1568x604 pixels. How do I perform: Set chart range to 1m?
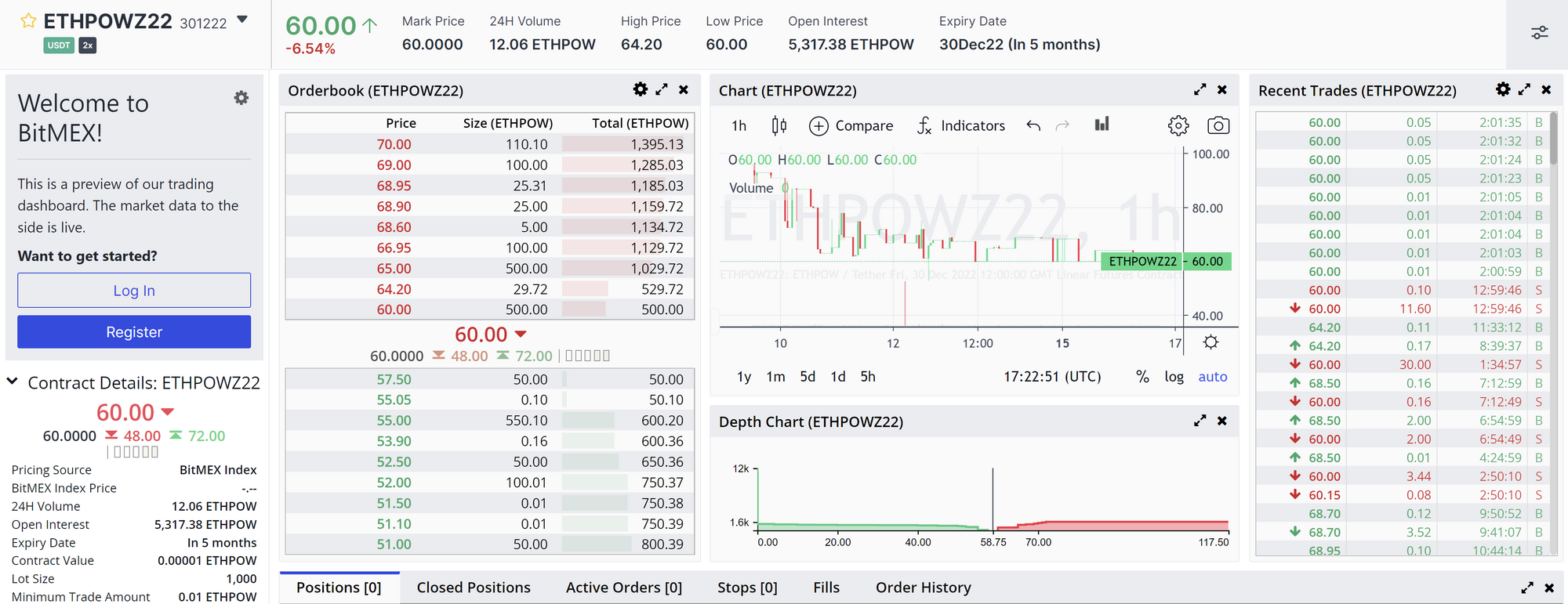pyautogui.click(x=775, y=377)
